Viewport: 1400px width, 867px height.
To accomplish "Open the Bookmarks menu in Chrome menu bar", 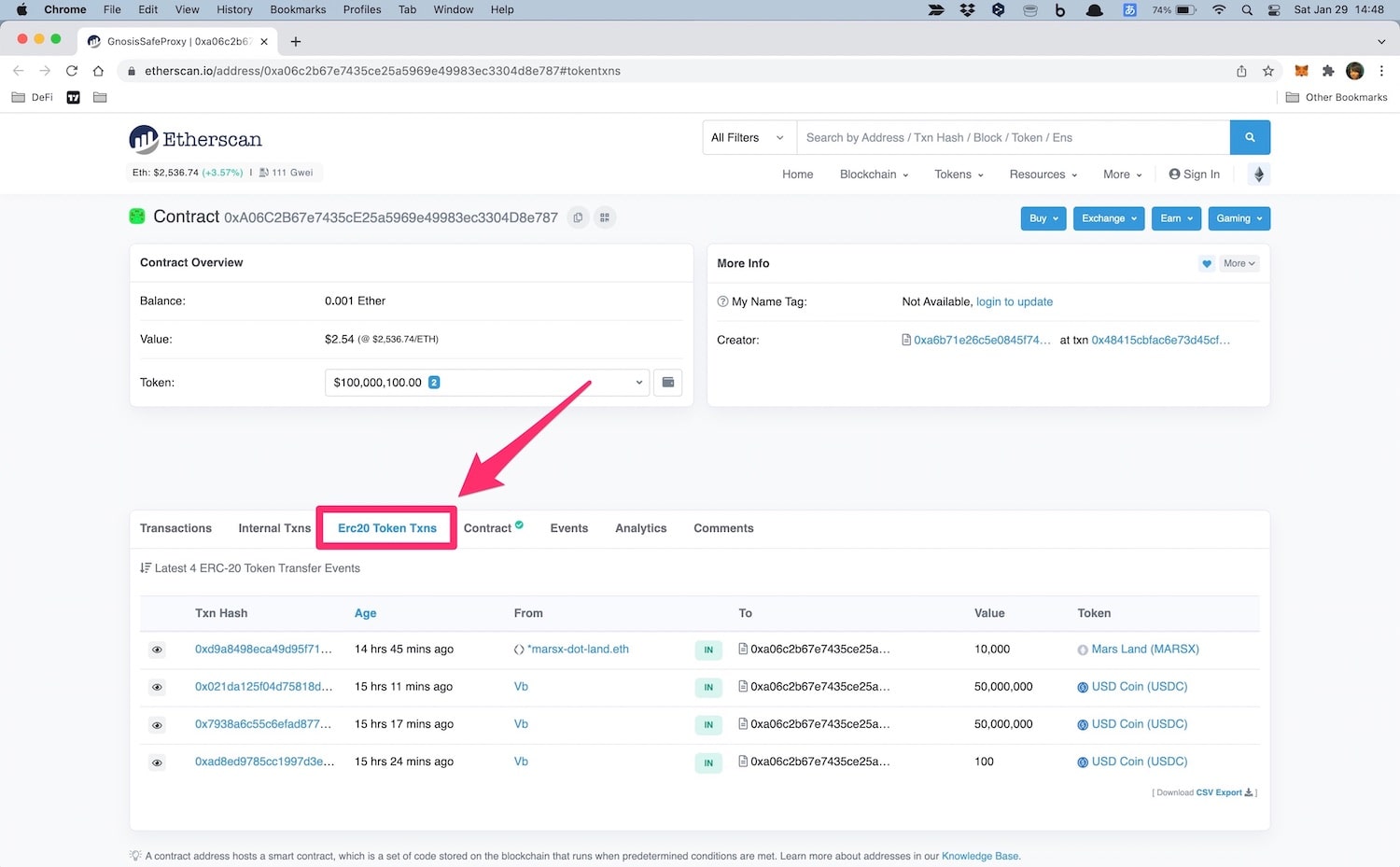I will click(x=298, y=9).
